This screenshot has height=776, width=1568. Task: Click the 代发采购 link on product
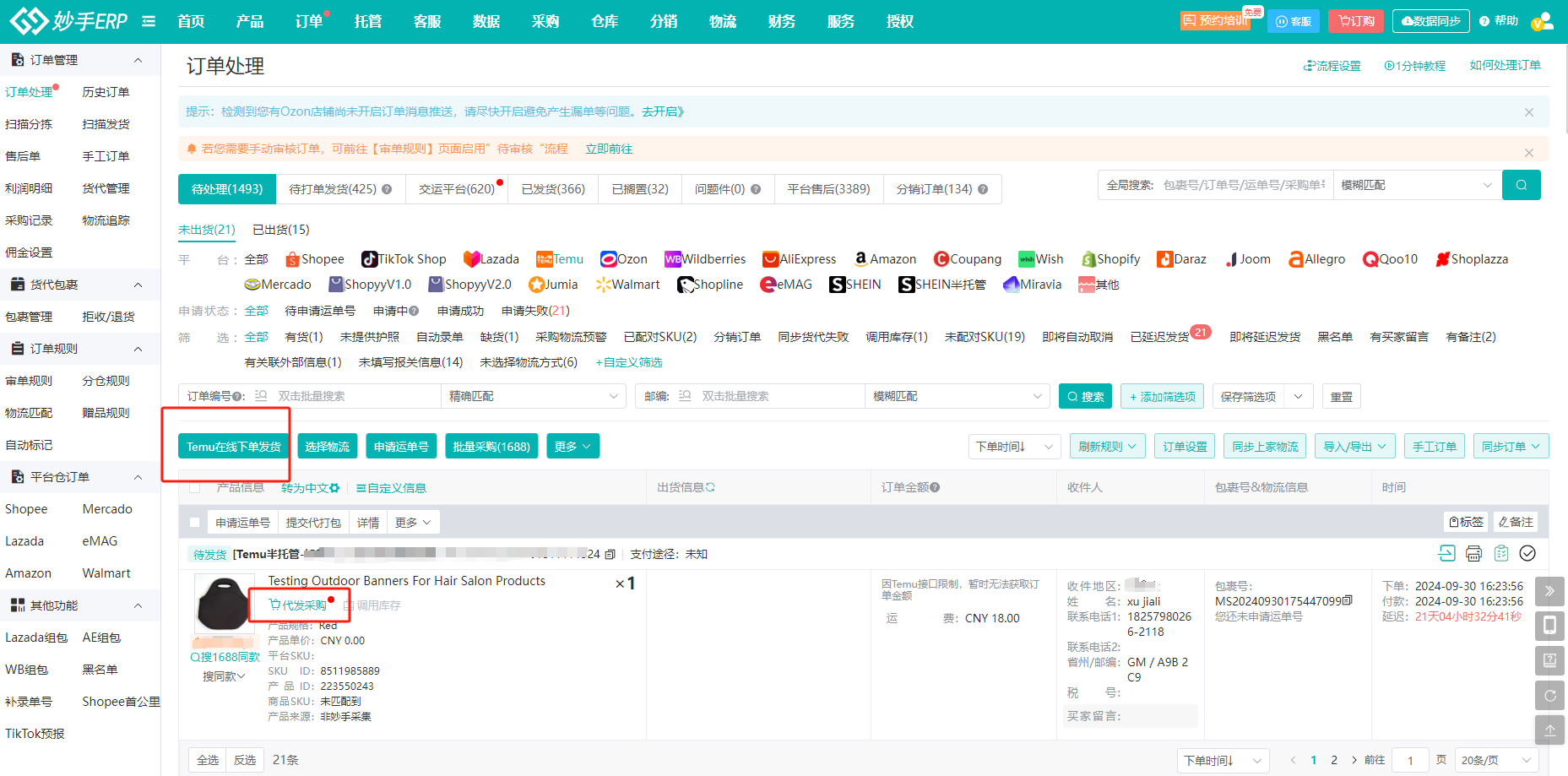tap(297, 605)
